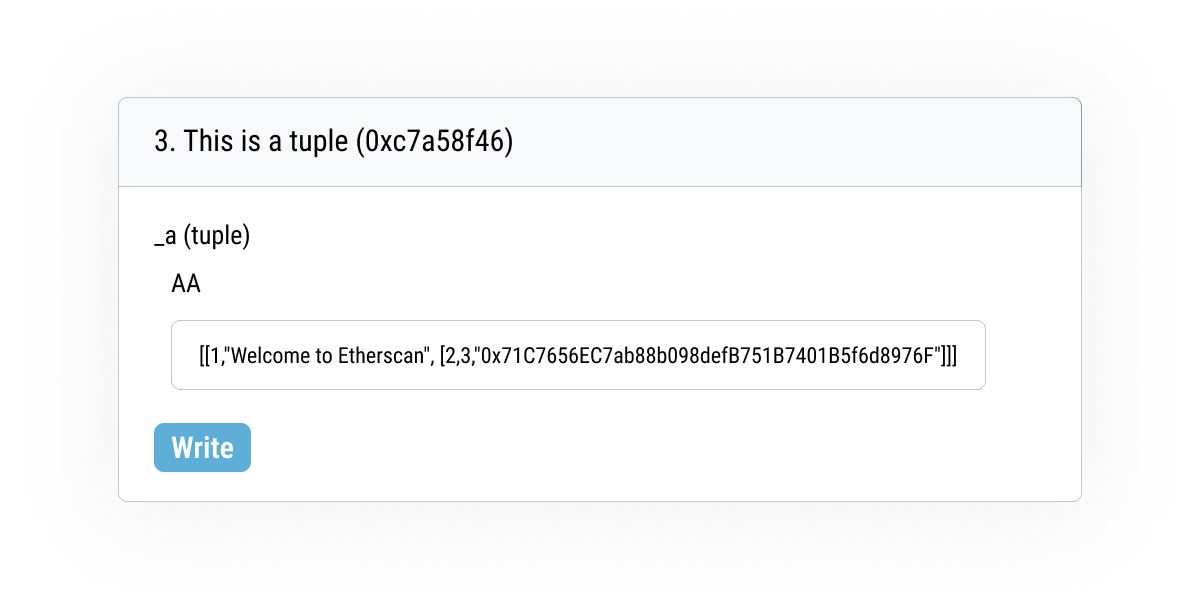The image size is (1200, 600).
Task: Collapse the 'This is a tuple' header
Action: click(600, 142)
